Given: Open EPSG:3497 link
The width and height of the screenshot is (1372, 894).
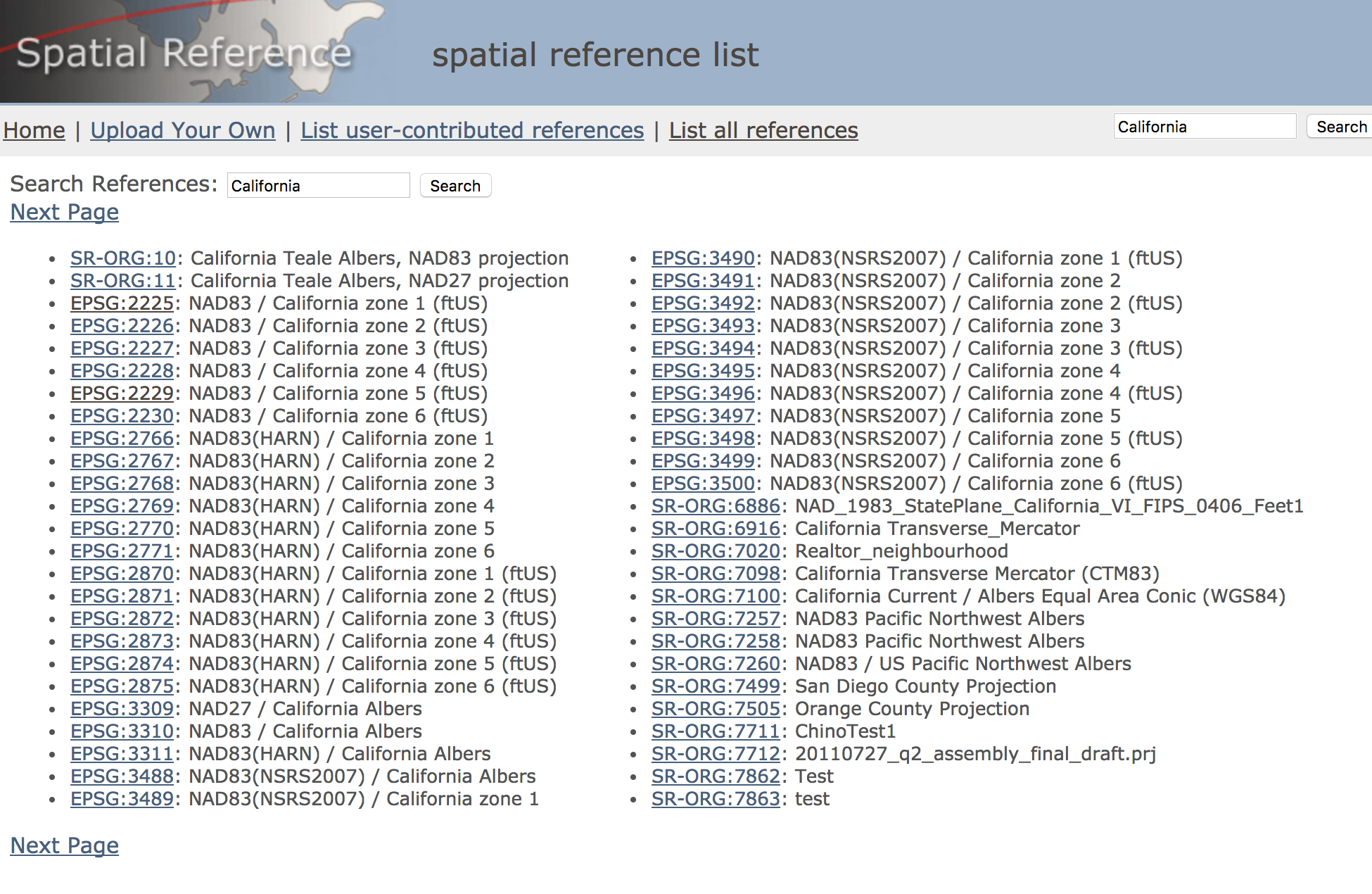Looking at the screenshot, I should click(704, 416).
